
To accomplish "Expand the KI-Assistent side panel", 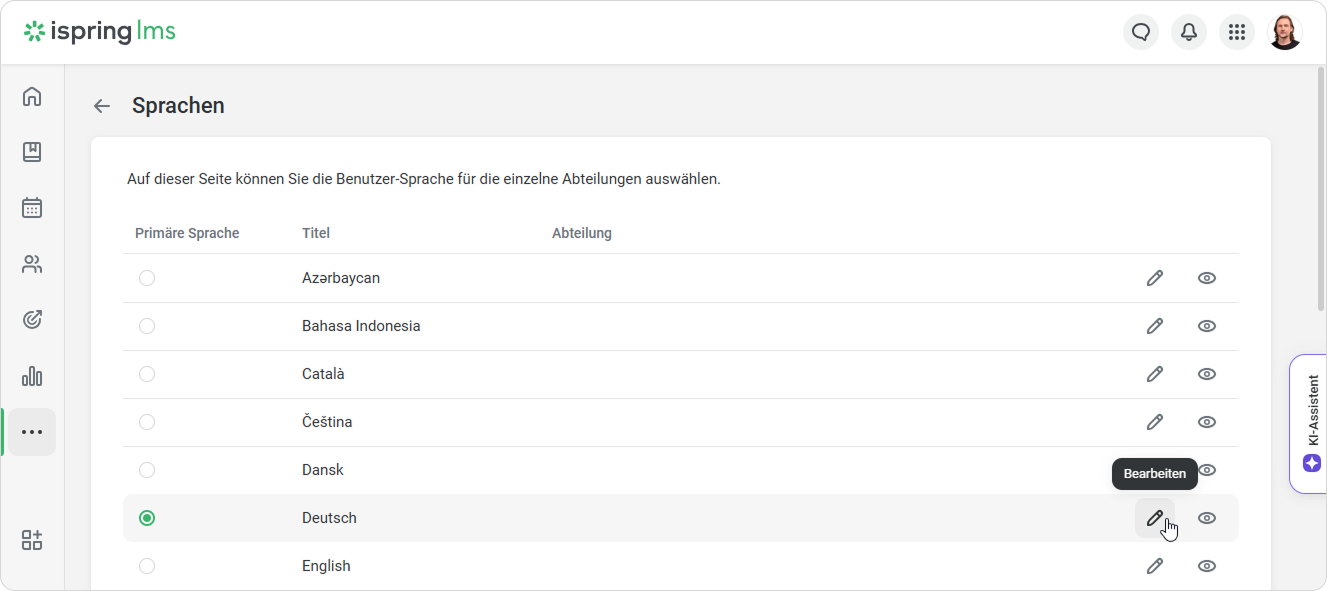I will 1311,424.
